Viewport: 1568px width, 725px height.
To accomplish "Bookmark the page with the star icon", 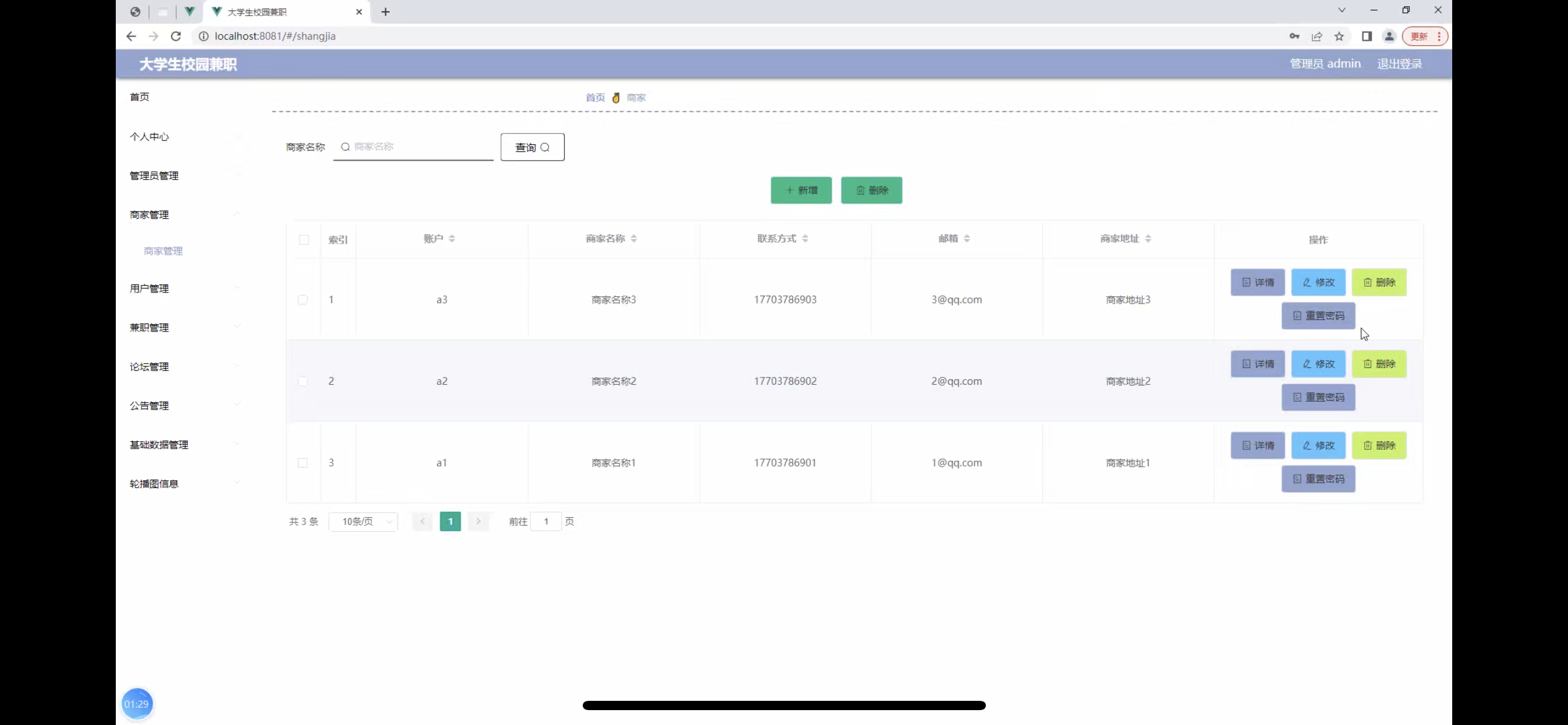I will tap(1339, 37).
